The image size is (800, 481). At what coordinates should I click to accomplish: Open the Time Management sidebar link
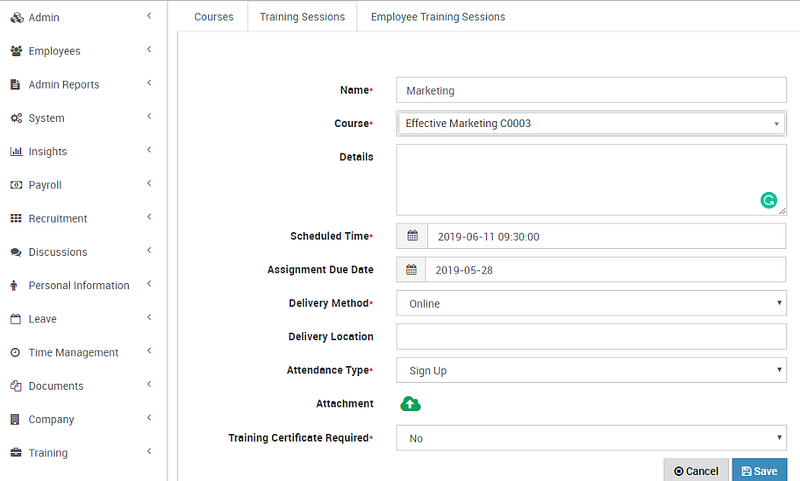pyautogui.click(x=73, y=352)
